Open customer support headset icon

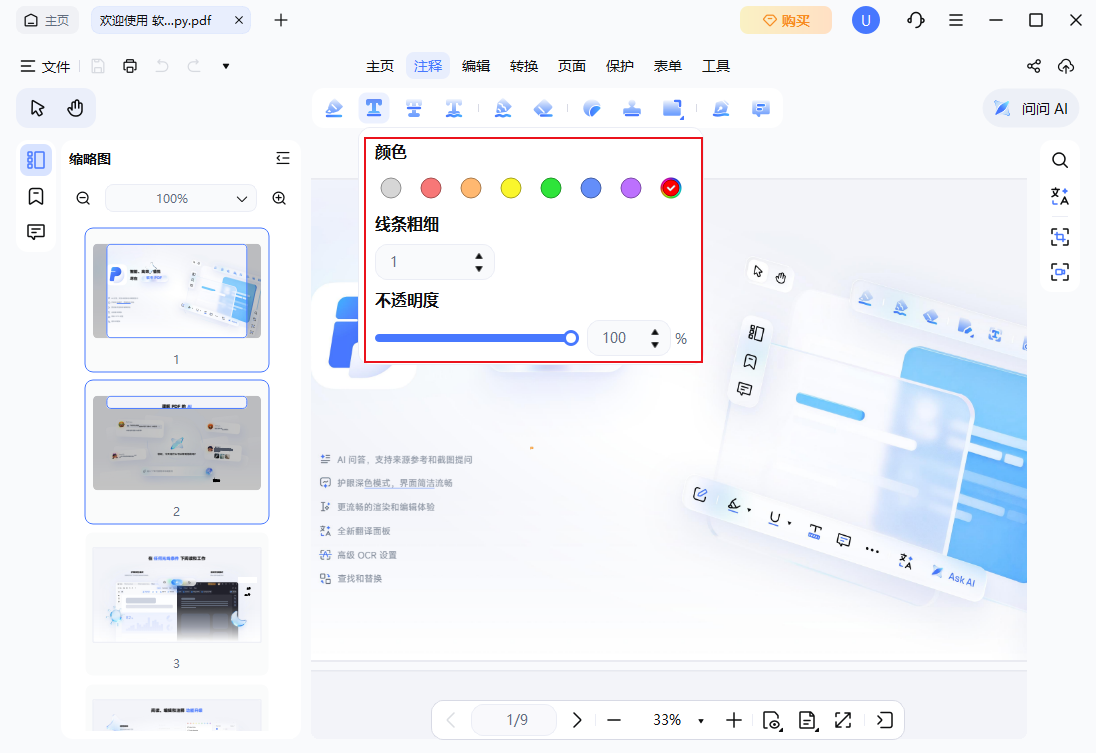click(916, 20)
